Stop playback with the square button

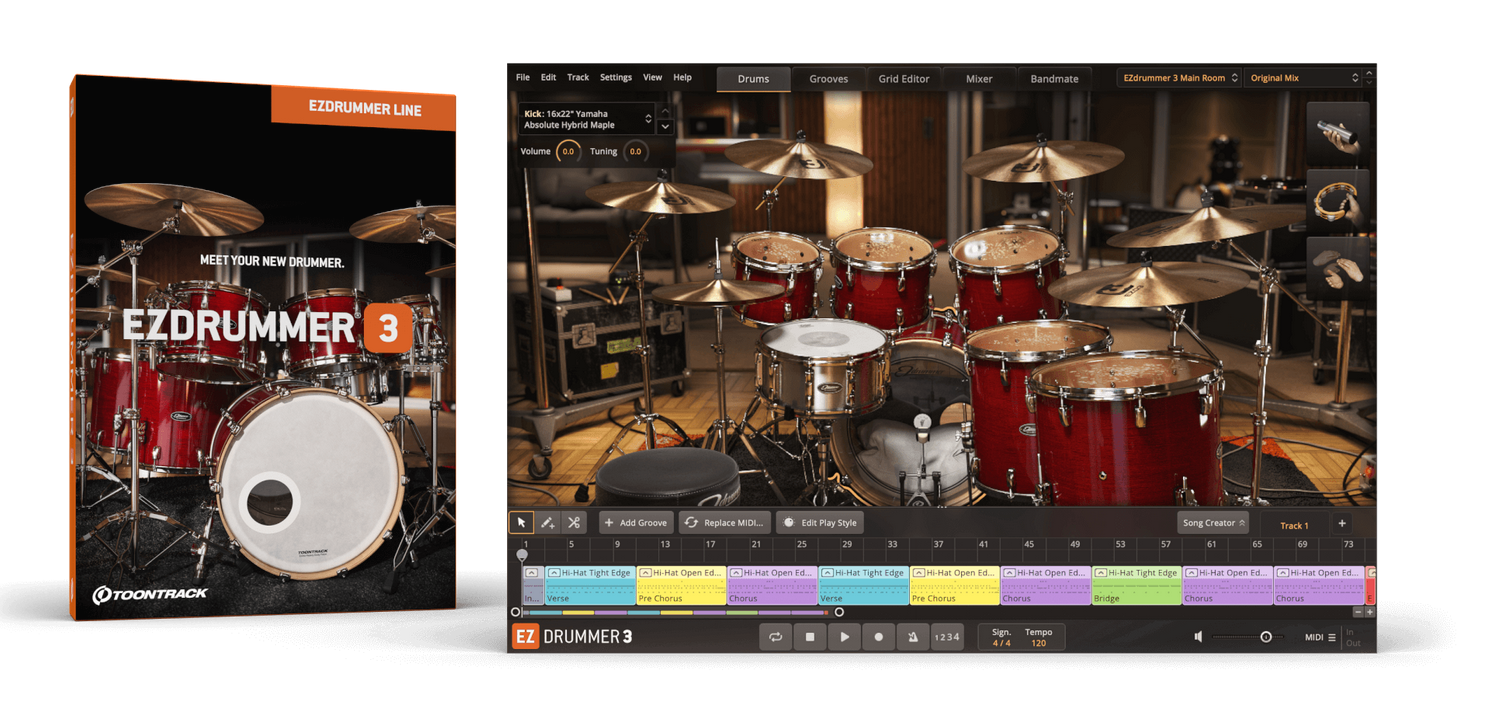pyautogui.click(x=810, y=637)
